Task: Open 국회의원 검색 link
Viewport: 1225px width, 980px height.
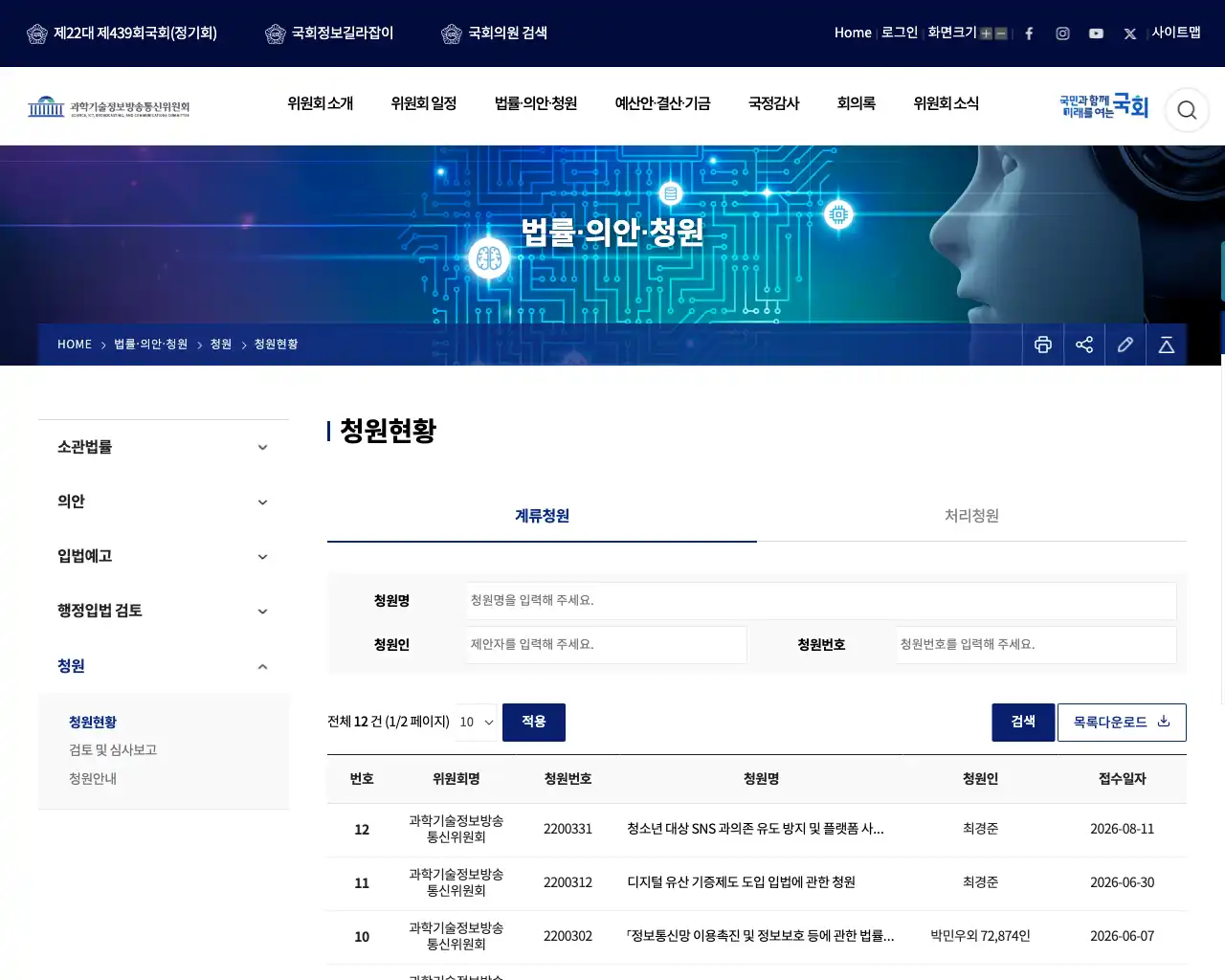Action: point(494,33)
